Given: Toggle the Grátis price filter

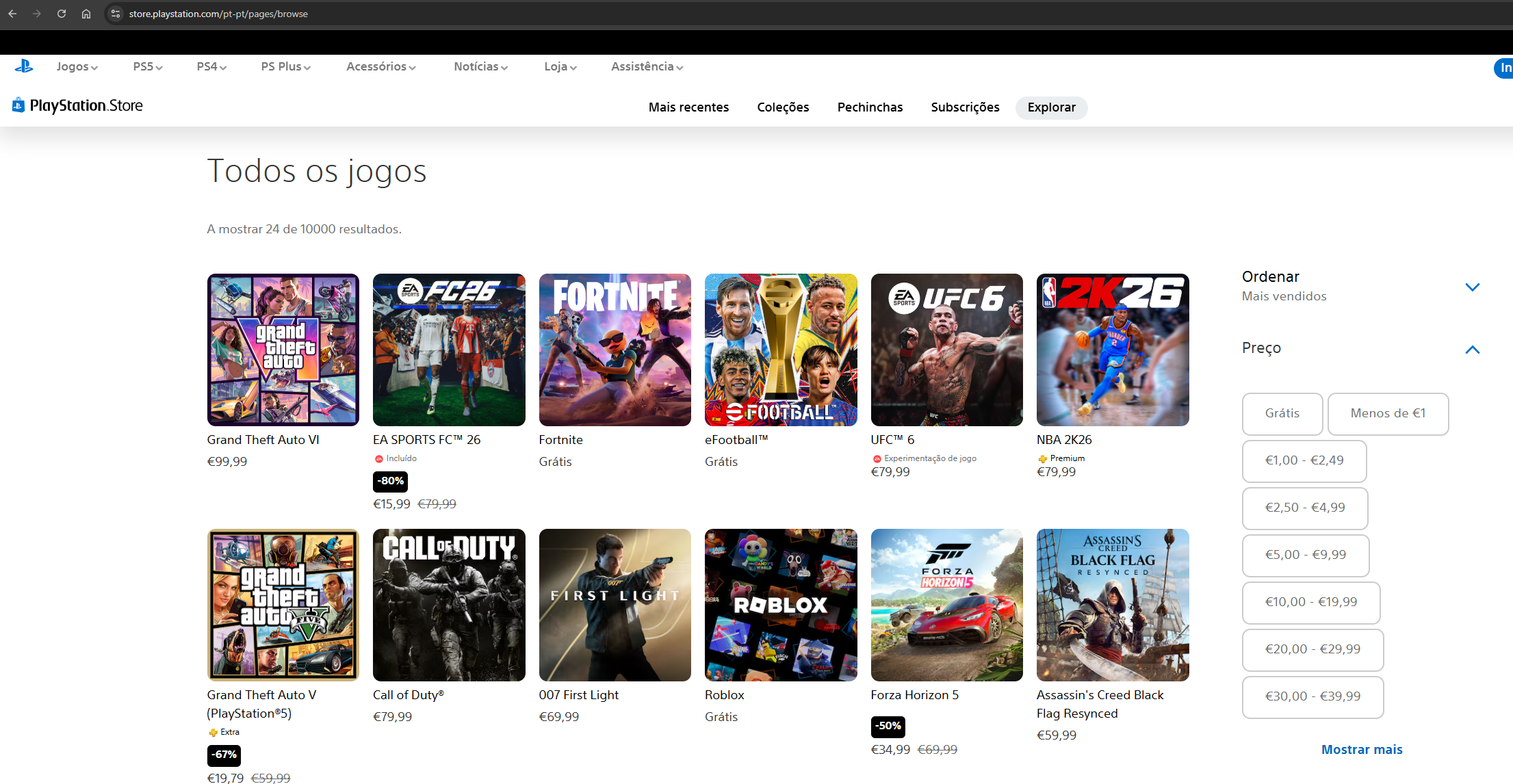Looking at the screenshot, I should tap(1282, 413).
